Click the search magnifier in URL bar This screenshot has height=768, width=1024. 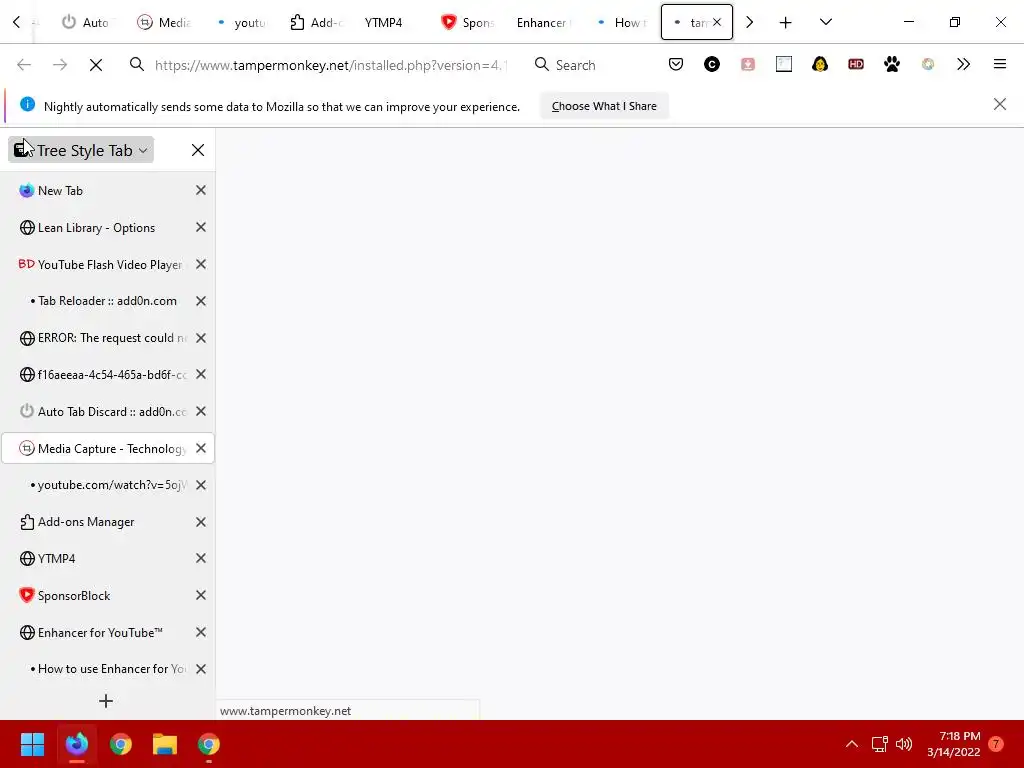(136, 64)
